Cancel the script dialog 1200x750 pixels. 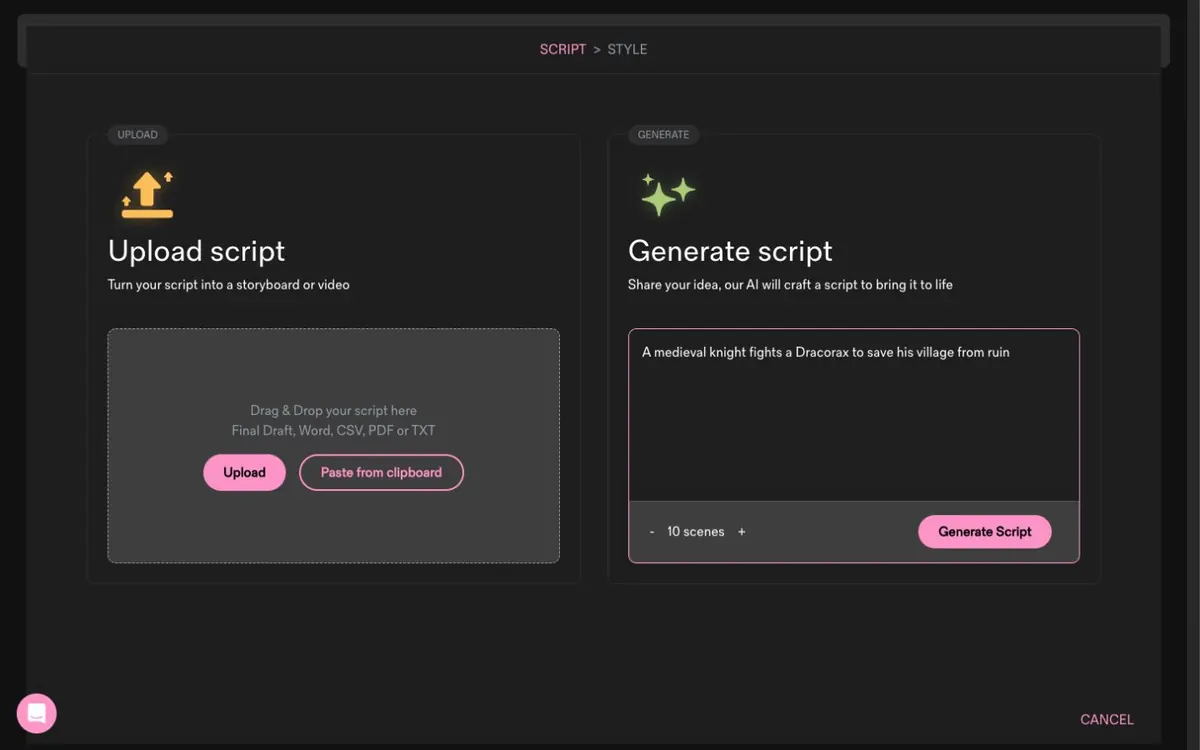click(1106, 719)
